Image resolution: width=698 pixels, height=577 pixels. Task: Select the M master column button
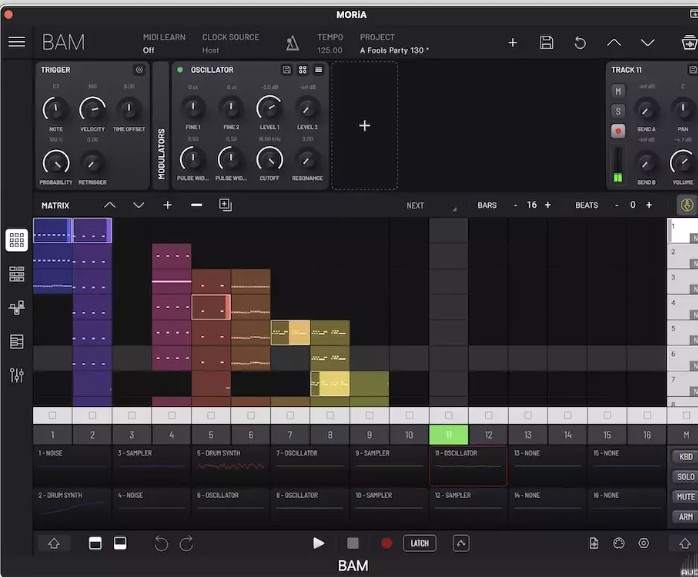click(x=686, y=435)
